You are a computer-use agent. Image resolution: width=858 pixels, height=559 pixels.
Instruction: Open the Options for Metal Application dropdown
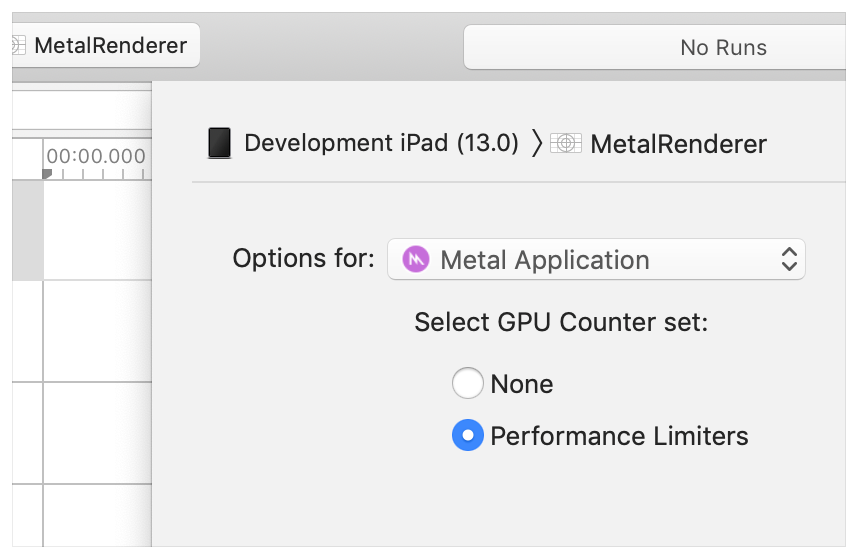click(x=596, y=260)
